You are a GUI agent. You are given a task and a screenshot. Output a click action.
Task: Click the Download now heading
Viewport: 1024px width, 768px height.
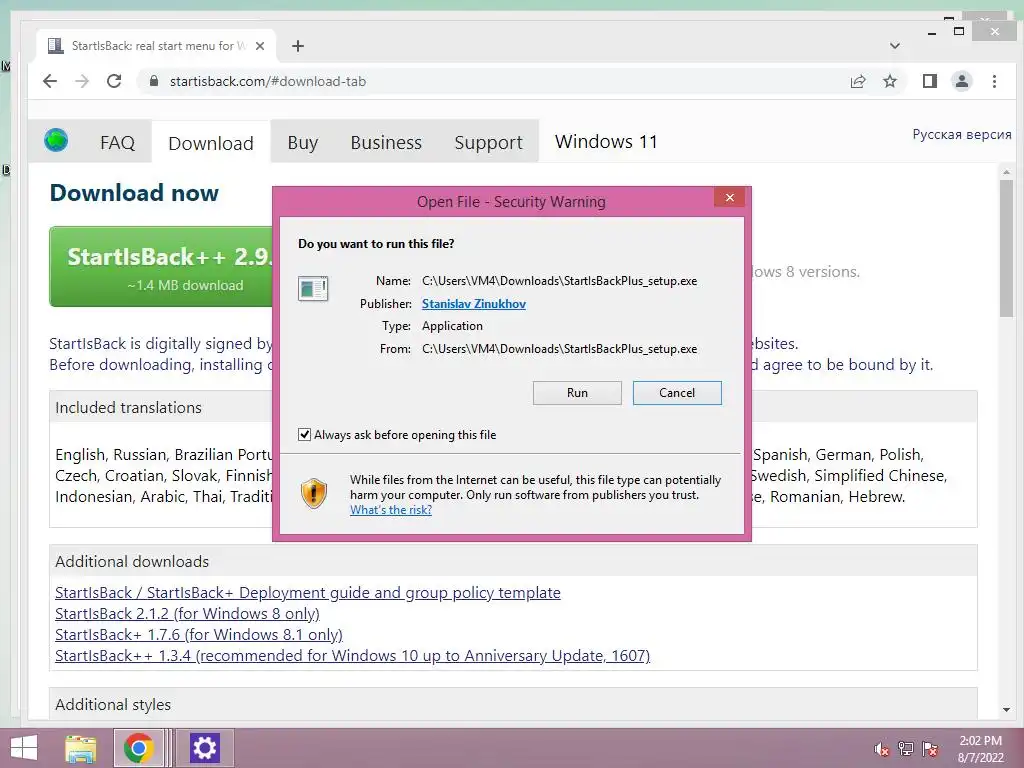[x=134, y=193]
